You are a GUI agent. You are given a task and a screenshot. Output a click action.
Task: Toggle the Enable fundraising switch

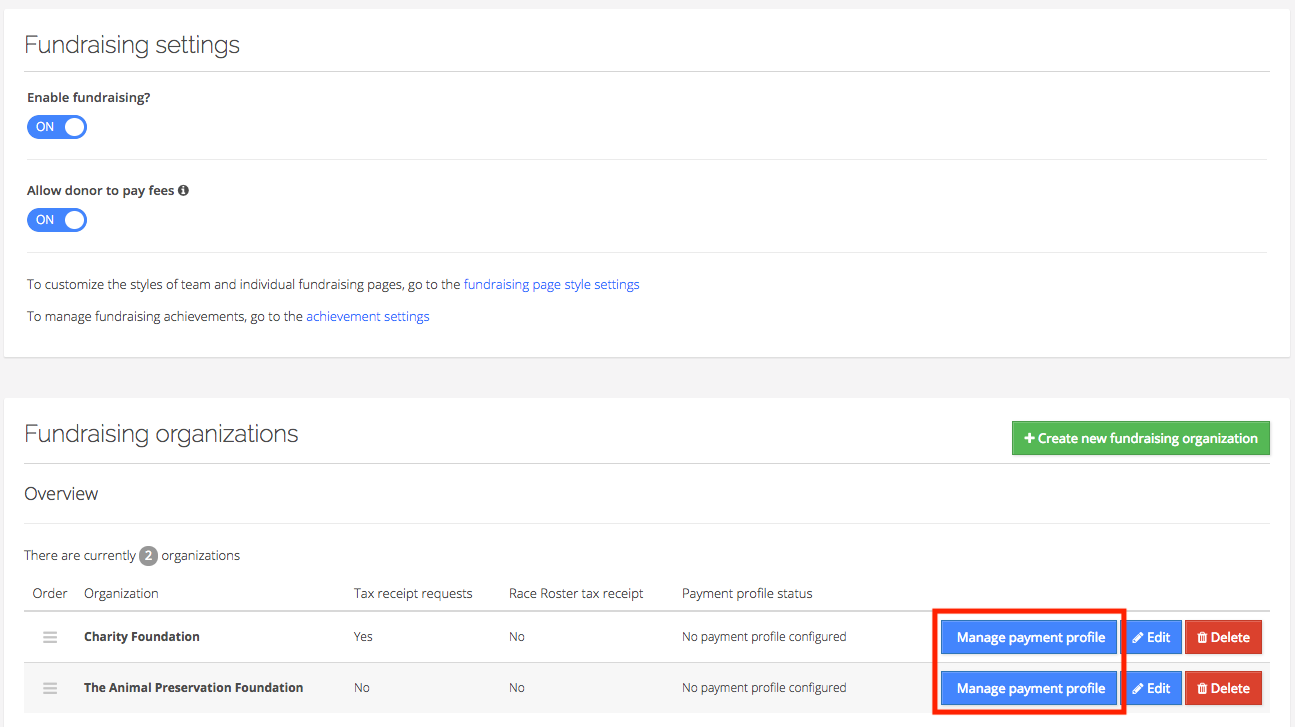coord(57,127)
